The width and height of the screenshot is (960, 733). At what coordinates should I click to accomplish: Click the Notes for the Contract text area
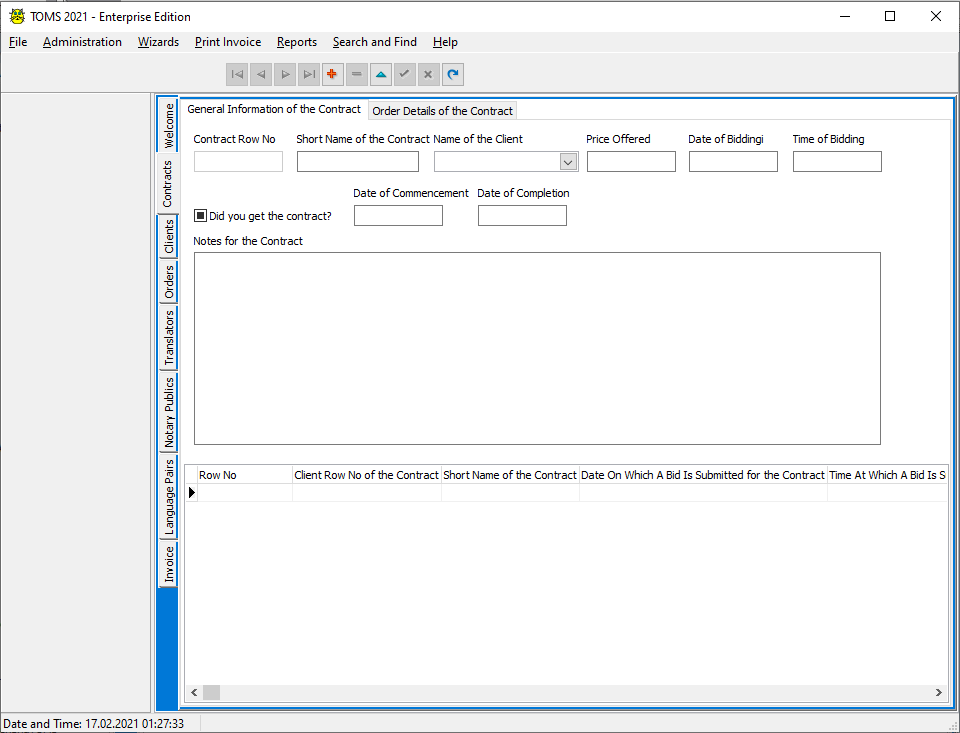pyautogui.click(x=537, y=348)
